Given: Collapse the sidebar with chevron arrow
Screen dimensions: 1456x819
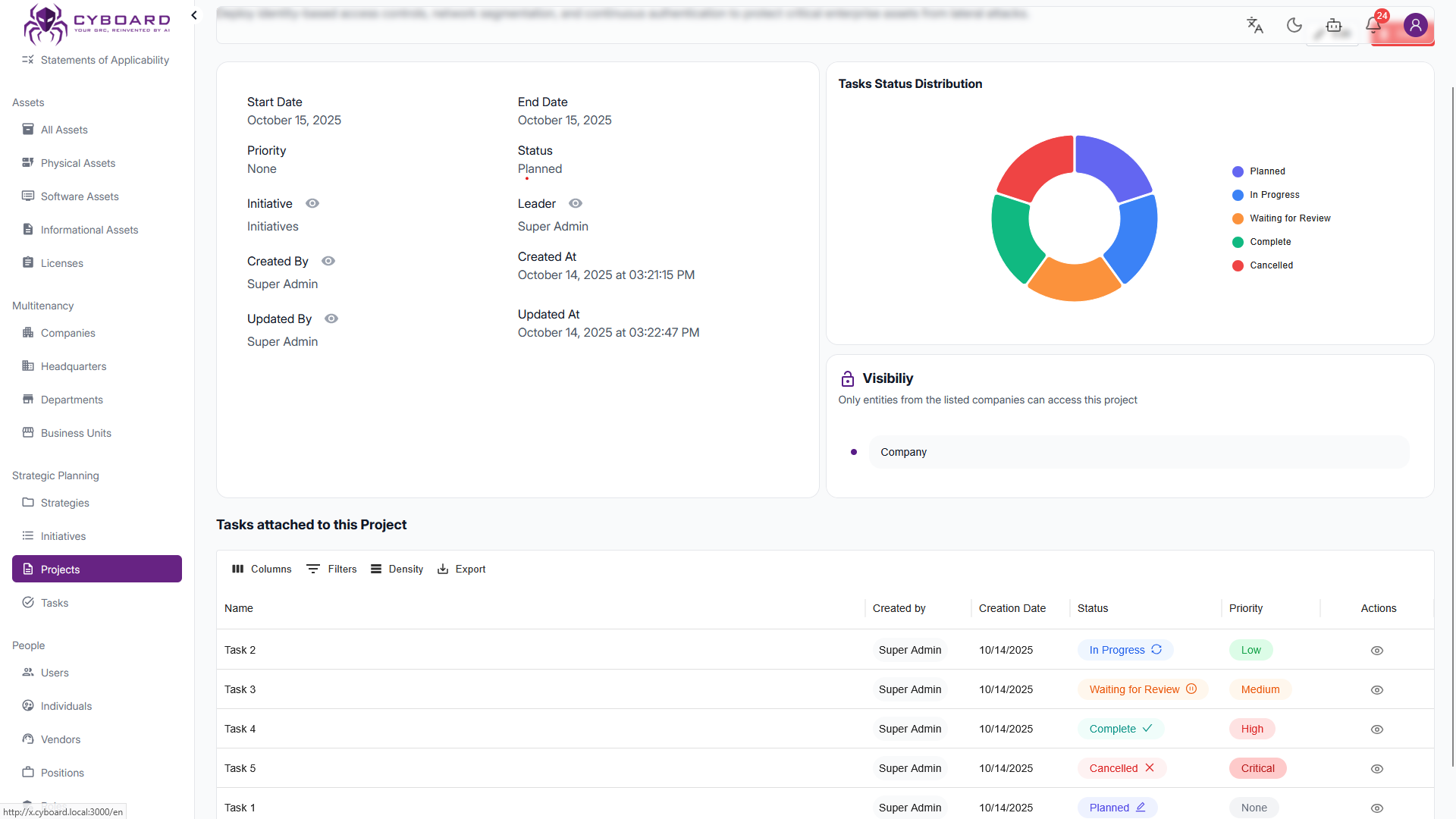Looking at the screenshot, I should click(x=194, y=15).
